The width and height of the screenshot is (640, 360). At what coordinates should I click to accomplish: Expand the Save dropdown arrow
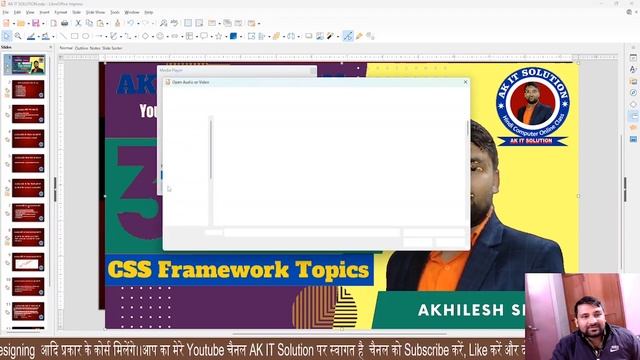pos(43,24)
